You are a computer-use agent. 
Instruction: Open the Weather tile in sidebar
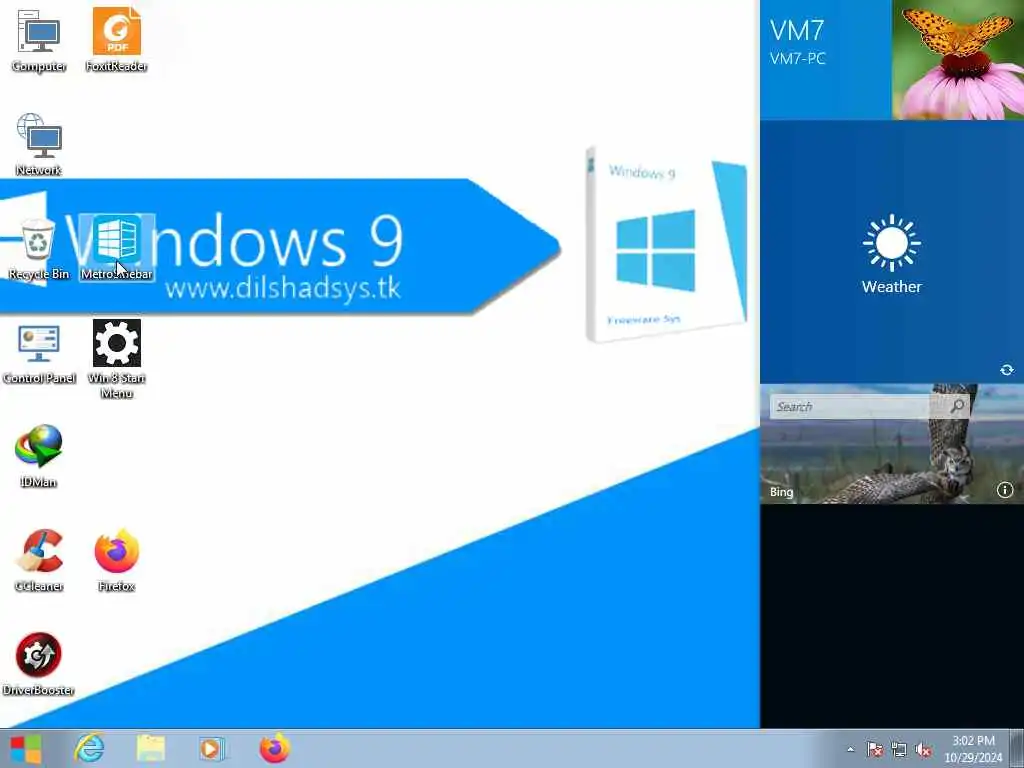pyautogui.click(x=892, y=252)
